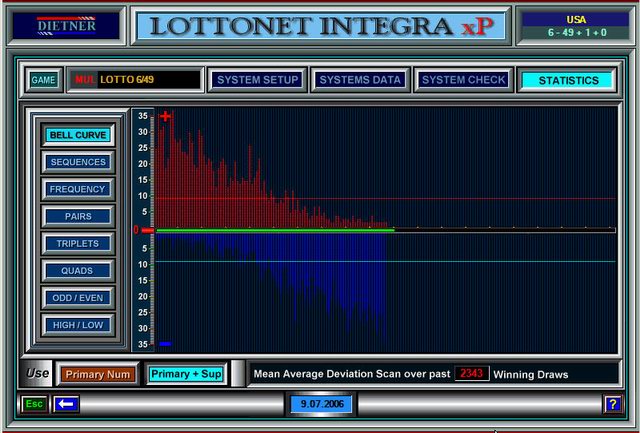Go back using the left arrow icon
This screenshot has width=640, height=433.
coord(67,404)
